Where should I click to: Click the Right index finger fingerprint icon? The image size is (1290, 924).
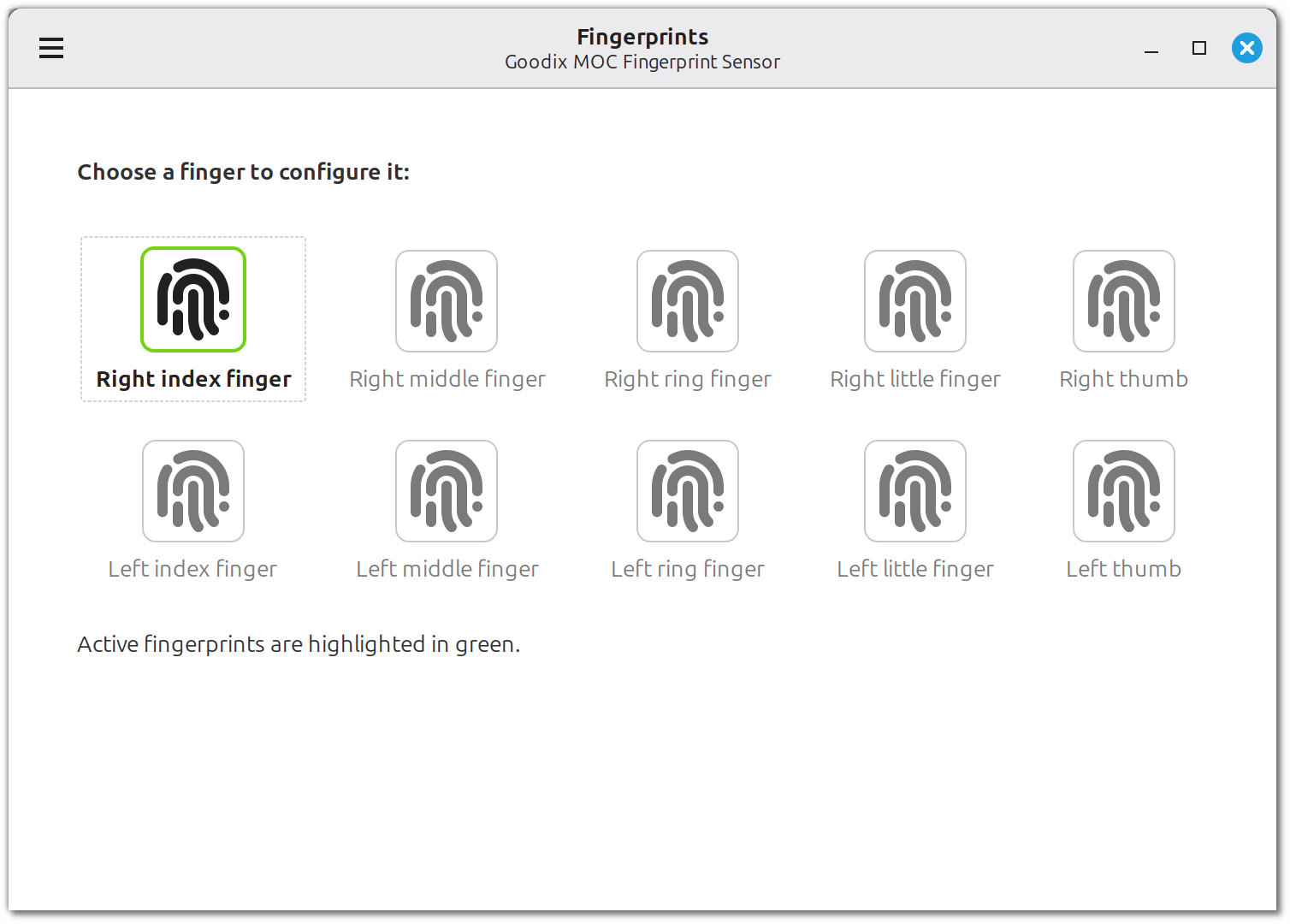coord(193,299)
